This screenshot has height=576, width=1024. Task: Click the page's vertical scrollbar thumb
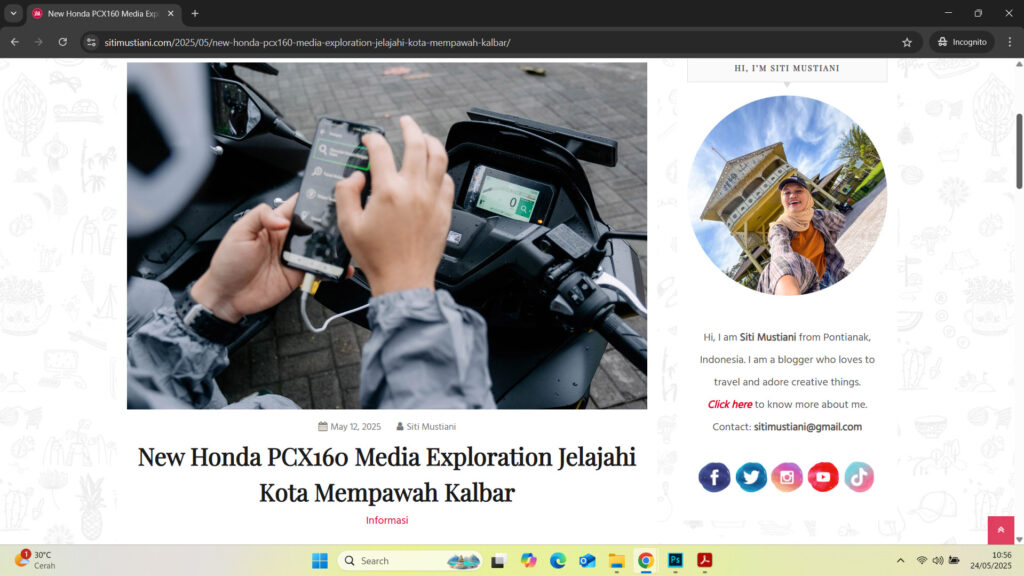(1019, 152)
